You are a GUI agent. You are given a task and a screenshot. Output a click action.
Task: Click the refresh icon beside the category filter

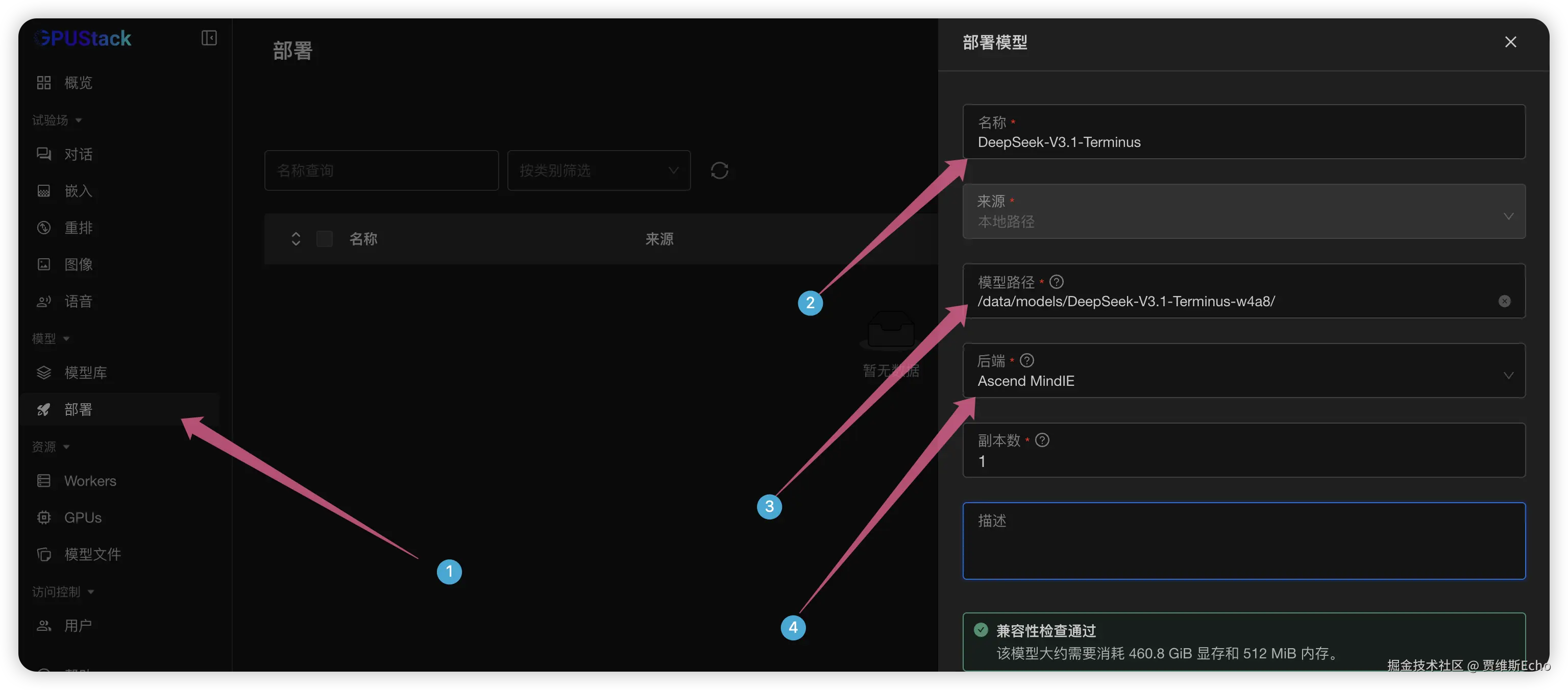tap(719, 170)
